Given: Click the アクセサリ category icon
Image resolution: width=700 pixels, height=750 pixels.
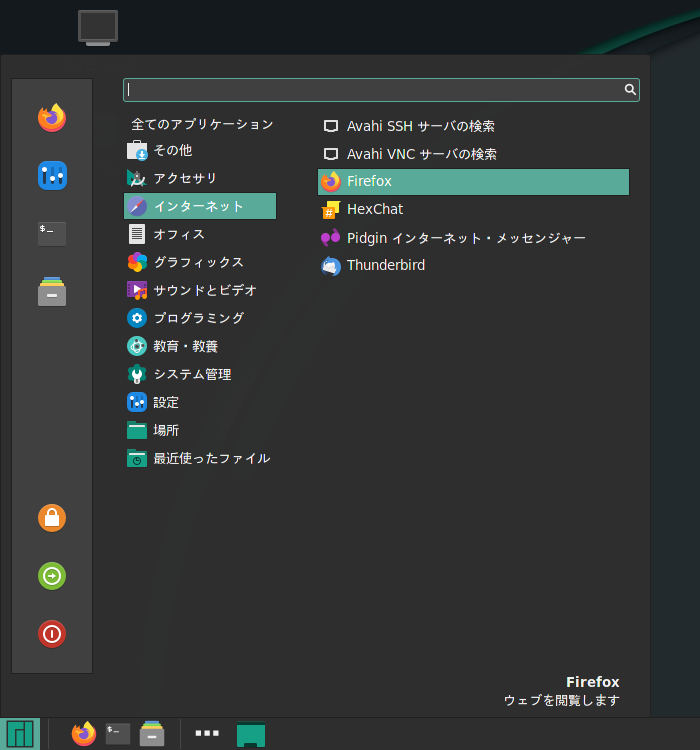Looking at the screenshot, I should 137,178.
